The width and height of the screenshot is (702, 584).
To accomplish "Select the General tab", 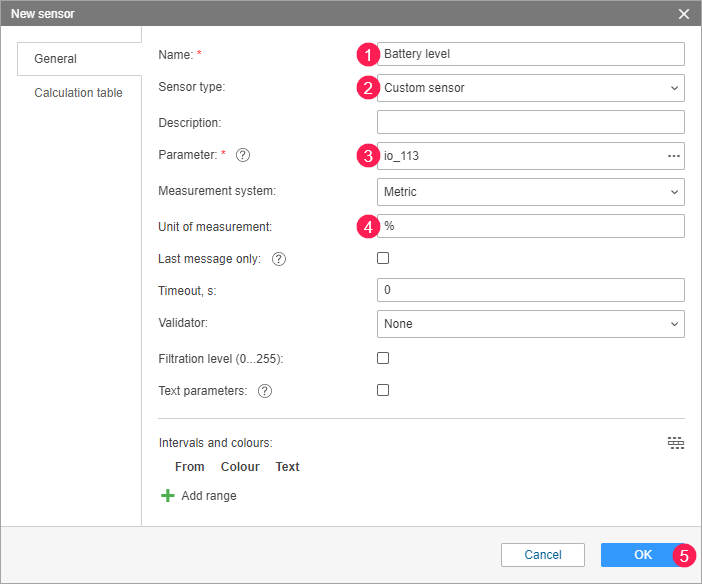I will pos(56,59).
